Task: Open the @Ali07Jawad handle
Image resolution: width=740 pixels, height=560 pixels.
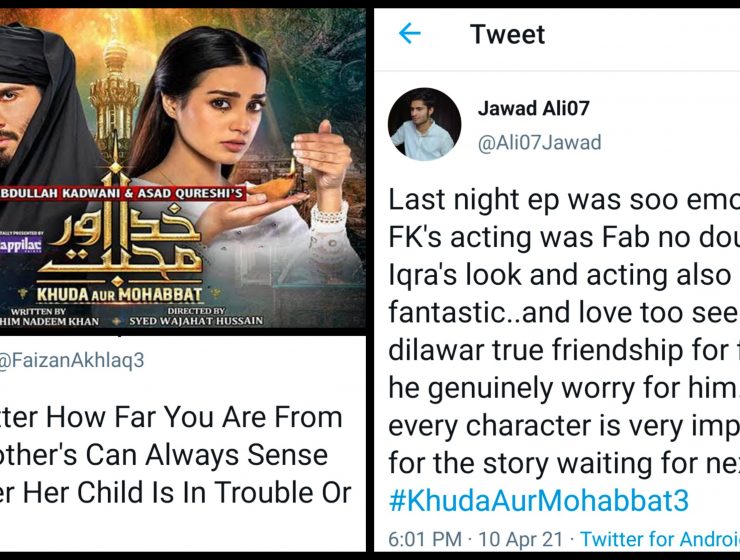Action: [539, 142]
